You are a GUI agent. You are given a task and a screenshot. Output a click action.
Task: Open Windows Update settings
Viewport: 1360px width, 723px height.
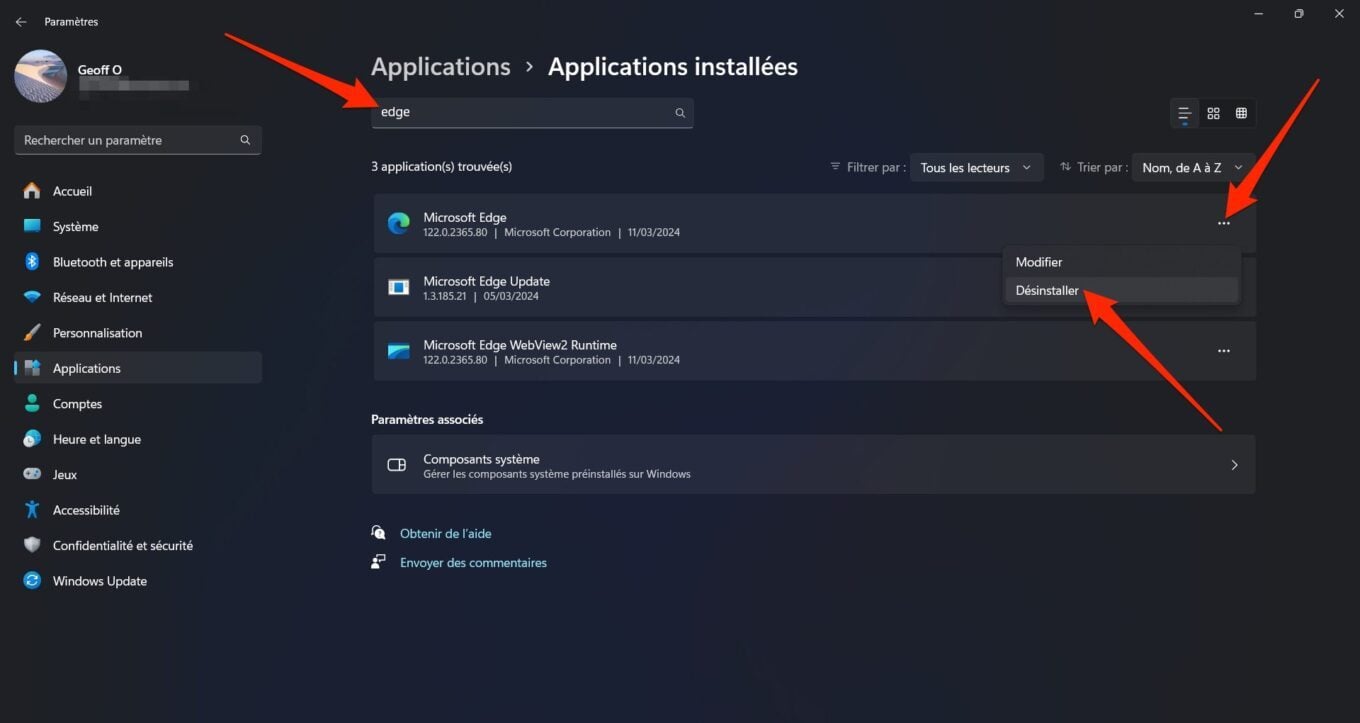[x=138, y=581]
